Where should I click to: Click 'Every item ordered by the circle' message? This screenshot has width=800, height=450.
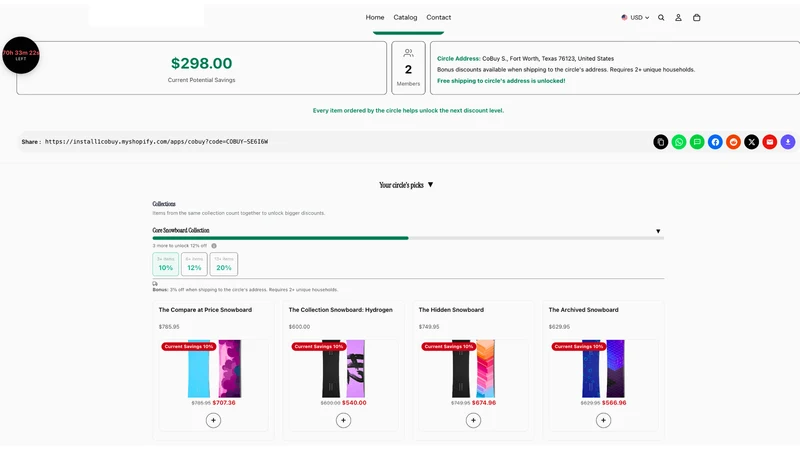click(x=408, y=110)
